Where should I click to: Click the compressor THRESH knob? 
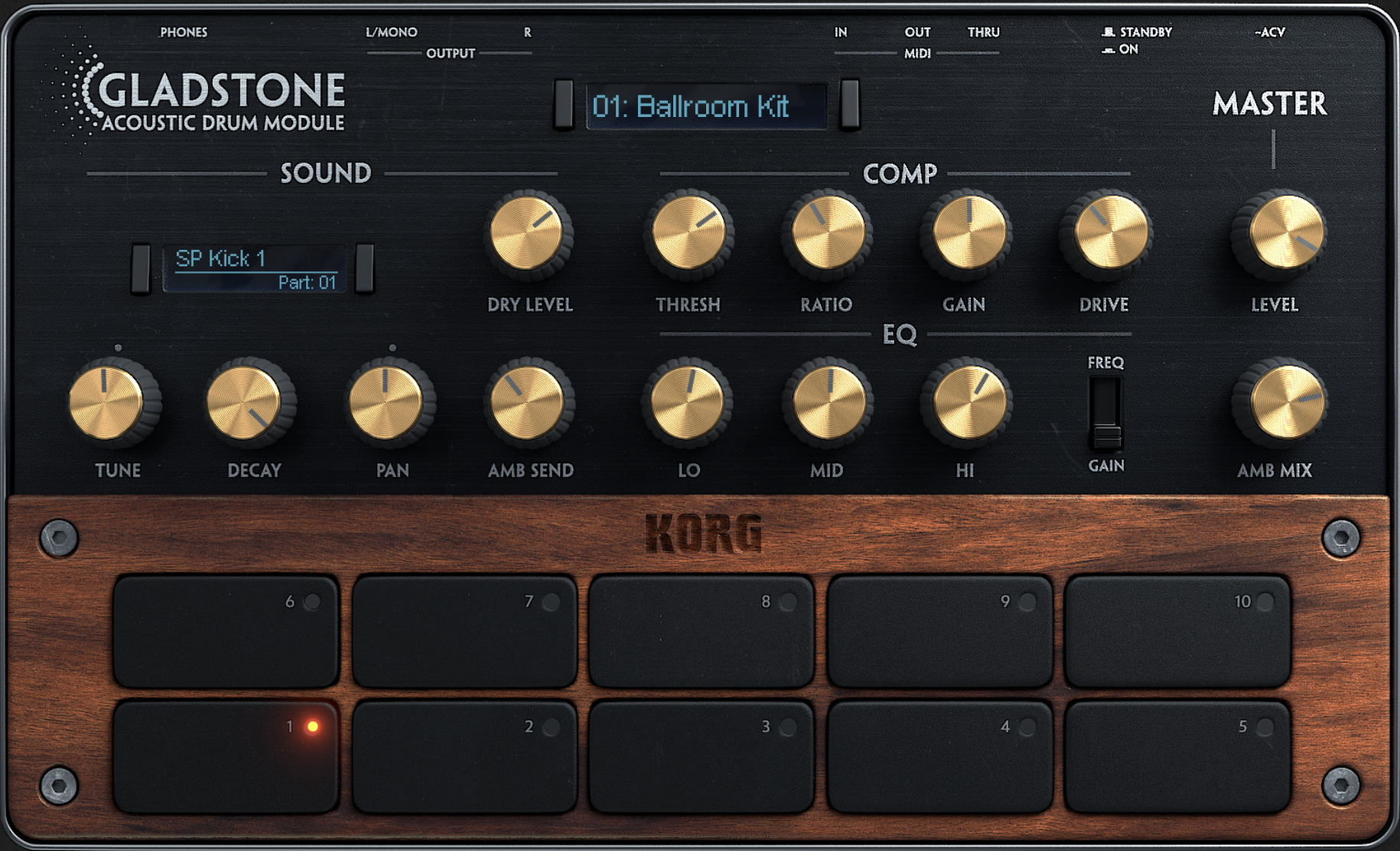point(689,233)
